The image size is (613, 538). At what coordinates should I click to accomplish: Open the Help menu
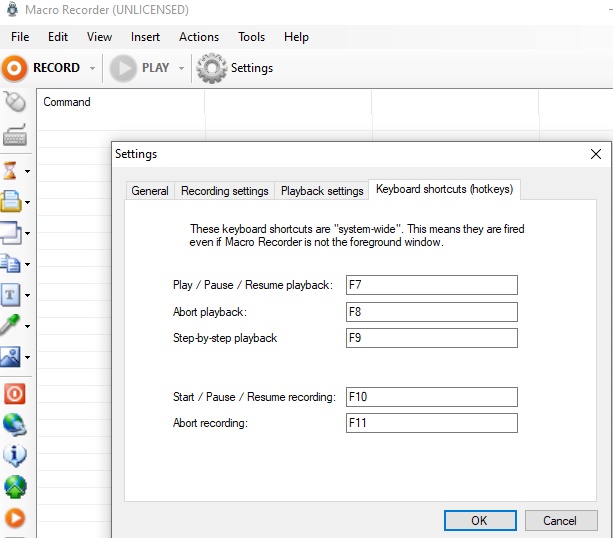point(296,37)
